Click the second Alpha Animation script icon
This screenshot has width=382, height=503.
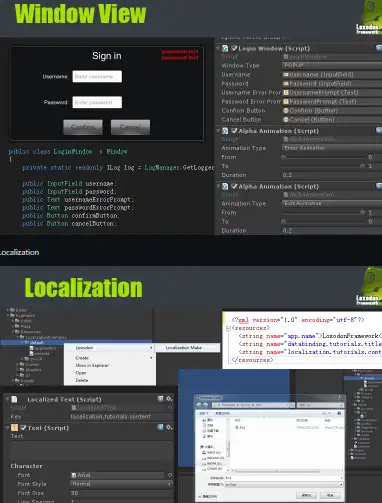(225, 186)
